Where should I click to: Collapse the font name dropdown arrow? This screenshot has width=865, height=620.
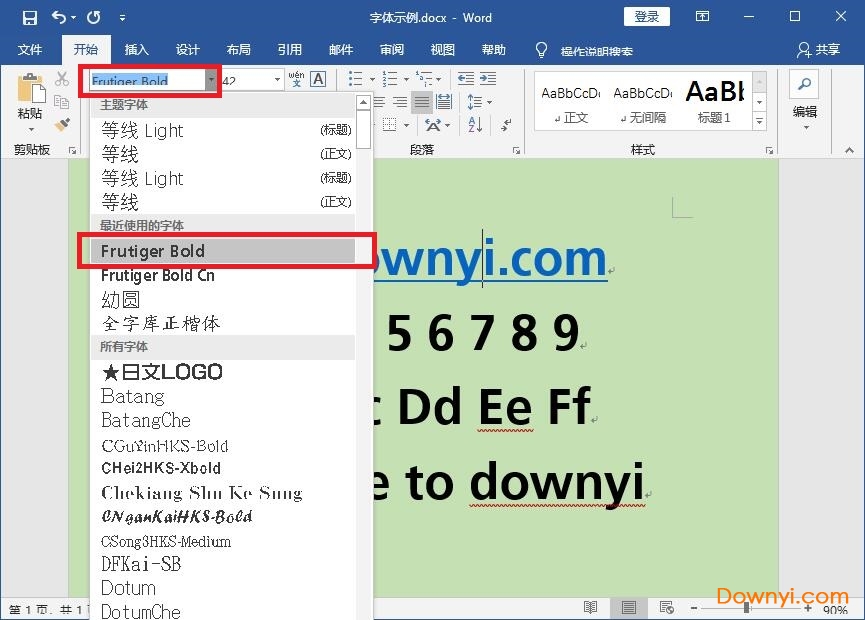pos(211,80)
